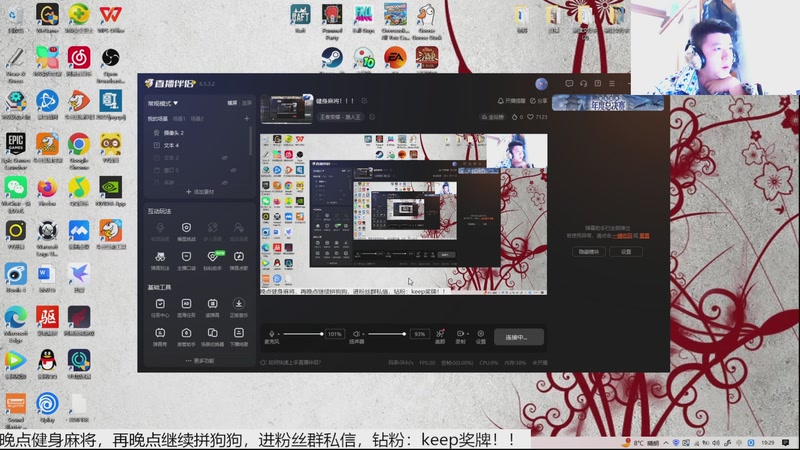
Task: Select the 场景2 tab
Action: tap(197, 118)
